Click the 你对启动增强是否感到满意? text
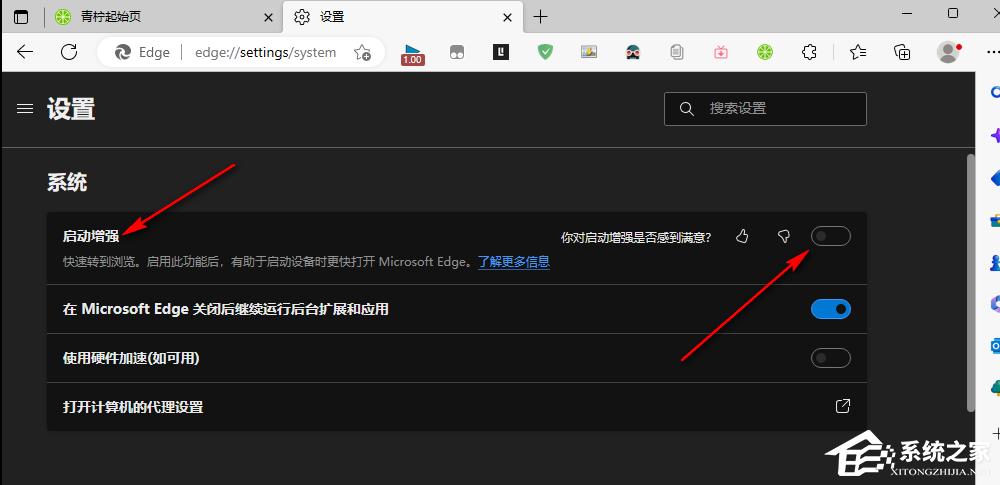The image size is (1000, 485). (x=636, y=237)
